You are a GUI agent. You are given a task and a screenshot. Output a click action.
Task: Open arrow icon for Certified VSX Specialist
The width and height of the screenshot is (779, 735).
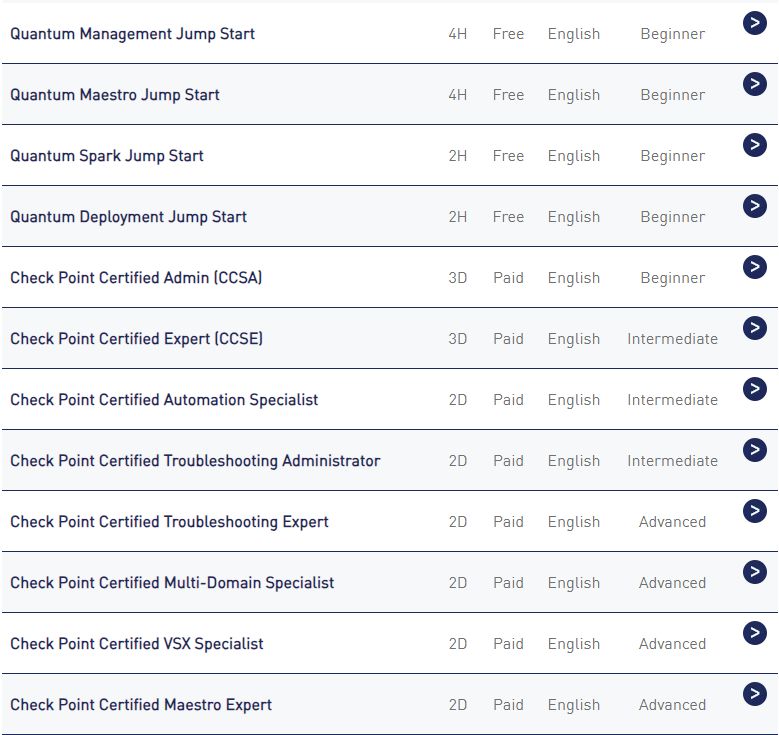point(755,633)
